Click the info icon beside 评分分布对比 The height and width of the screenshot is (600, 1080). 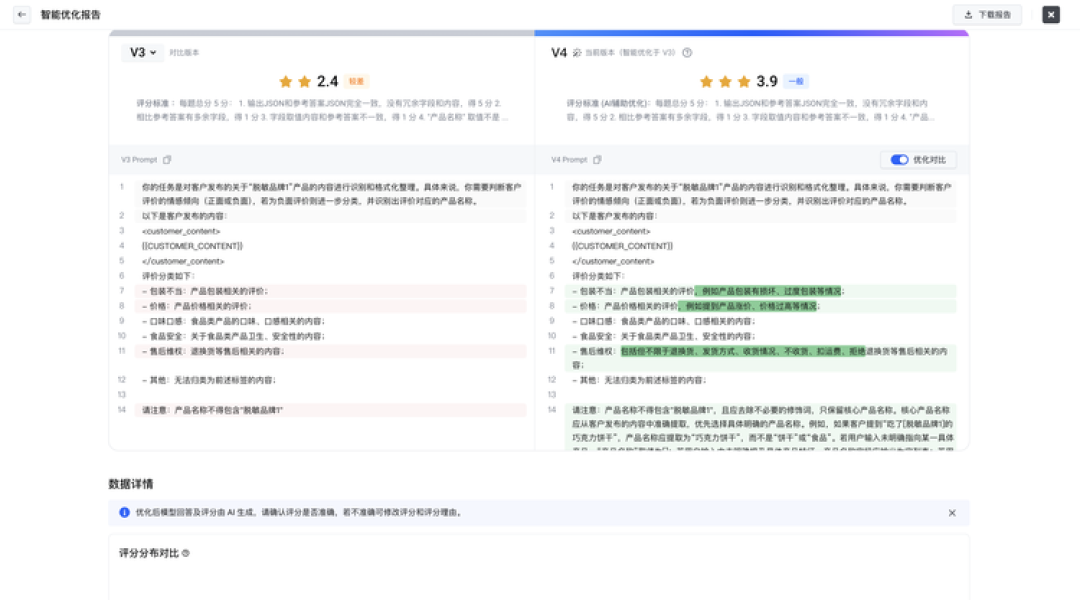point(186,553)
